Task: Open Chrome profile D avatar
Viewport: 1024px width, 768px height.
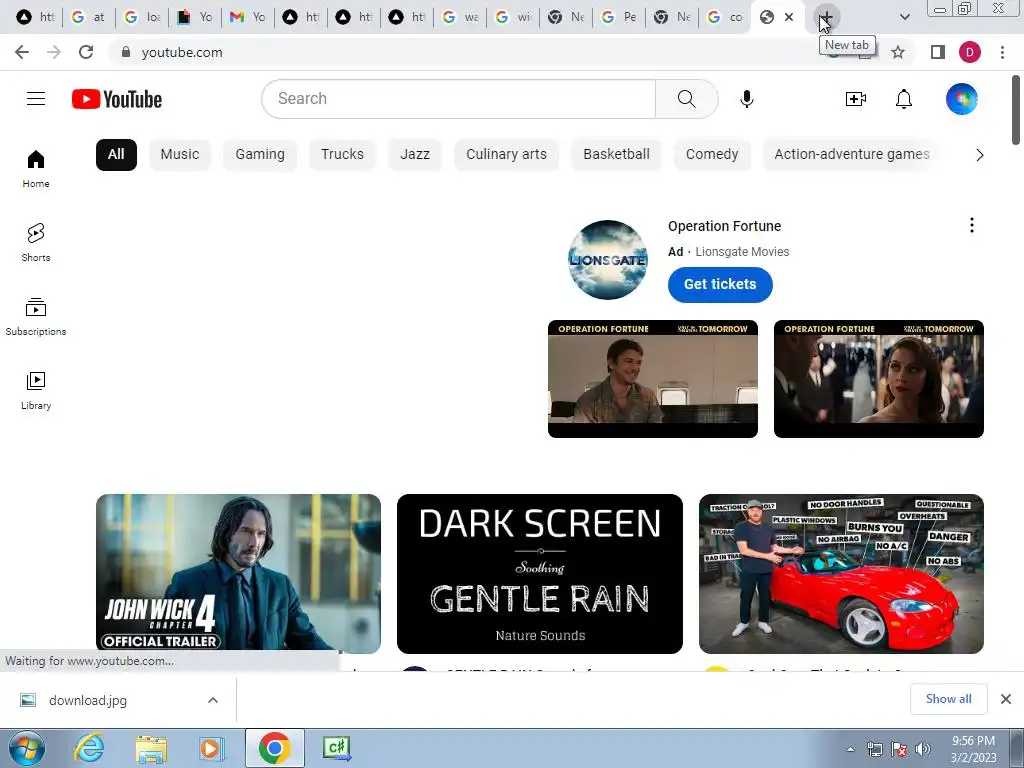Action: (x=970, y=52)
